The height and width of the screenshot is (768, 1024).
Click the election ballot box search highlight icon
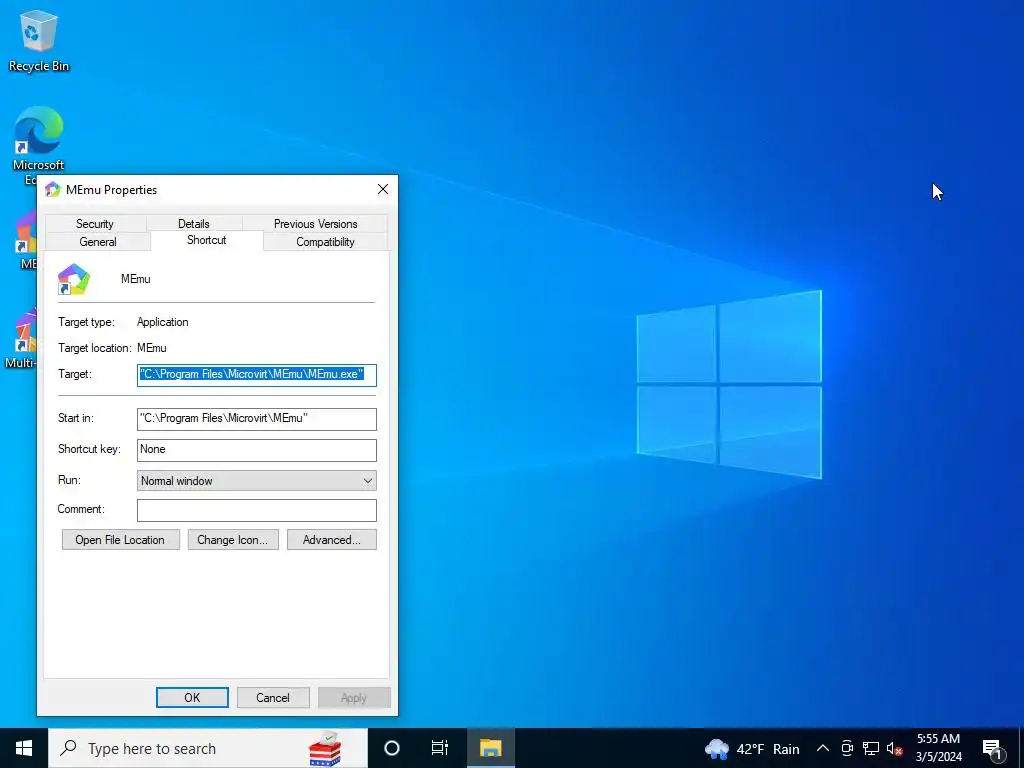pyautogui.click(x=325, y=748)
